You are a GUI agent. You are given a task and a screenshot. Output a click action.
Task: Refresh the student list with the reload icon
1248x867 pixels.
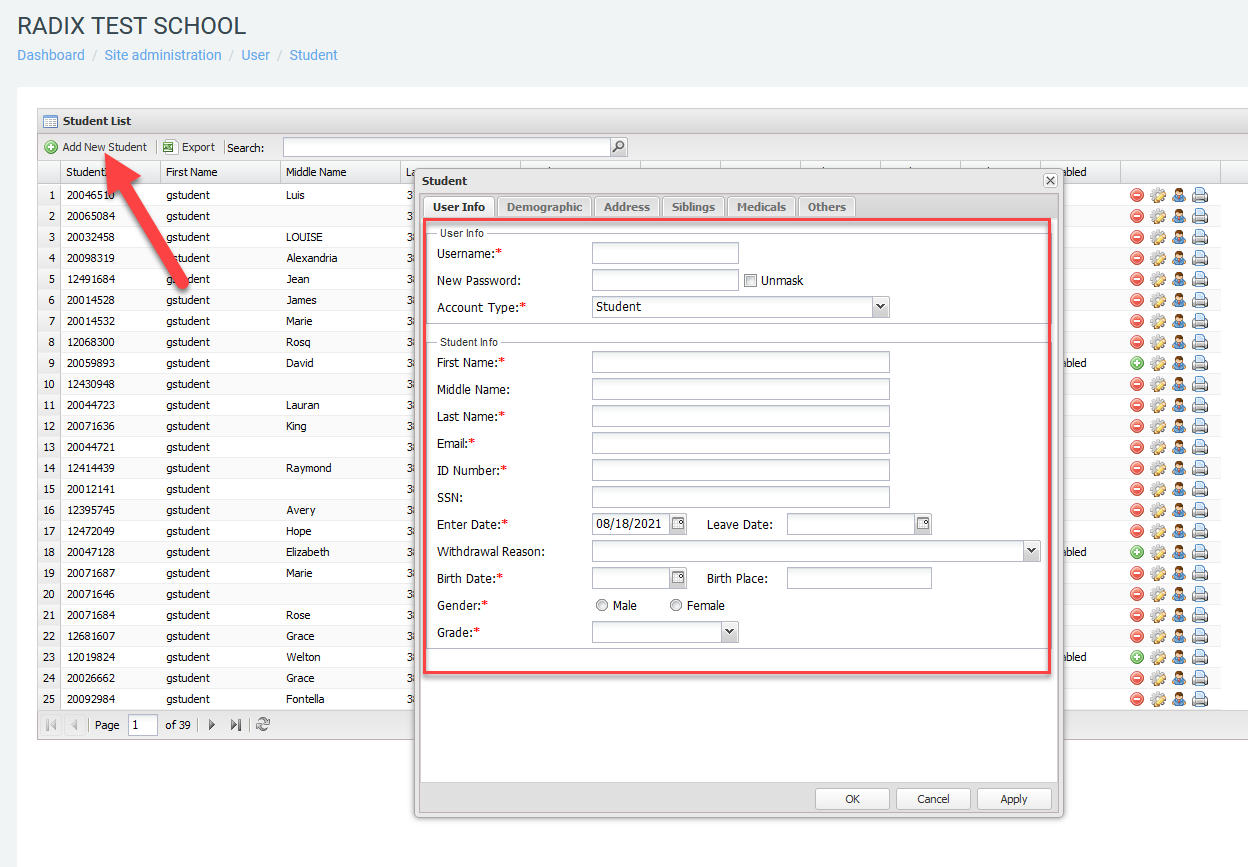263,725
